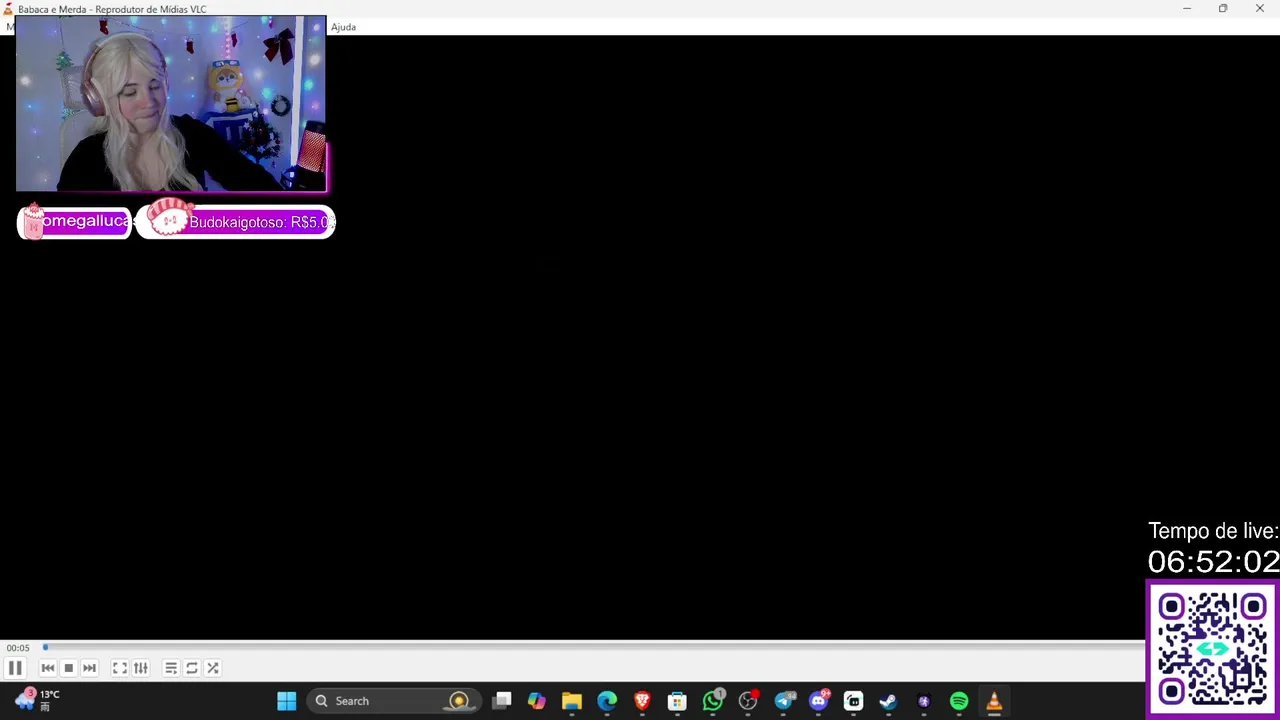
Task: Click the webcam overlay in video
Action: [x=171, y=104]
